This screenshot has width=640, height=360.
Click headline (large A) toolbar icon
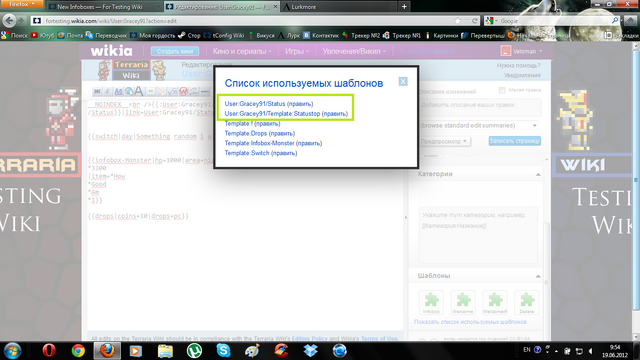click(x=139, y=91)
